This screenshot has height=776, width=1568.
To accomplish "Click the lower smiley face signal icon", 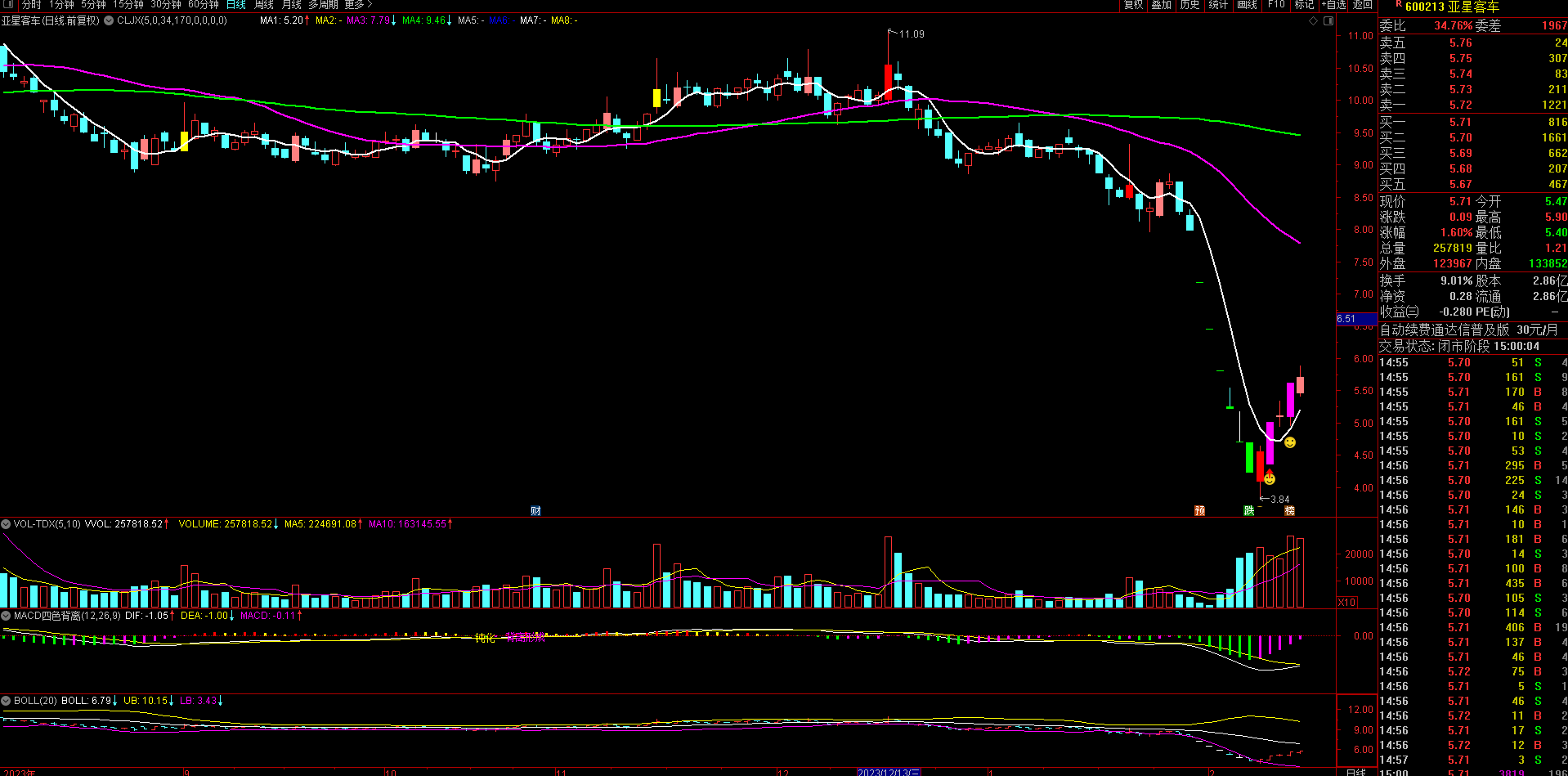I will click(x=1270, y=478).
